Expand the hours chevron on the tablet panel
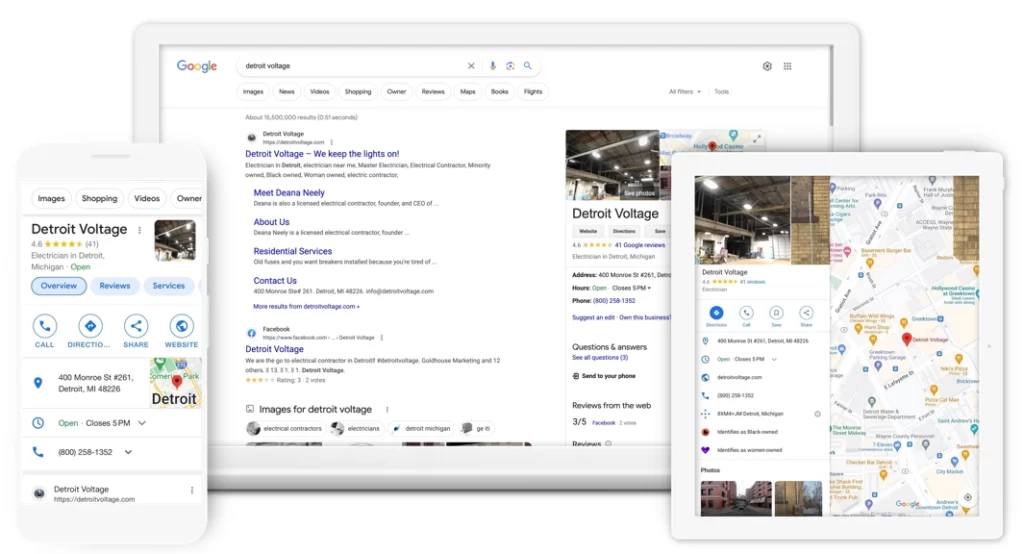Screen dimensions: 1024x554 (774, 359)
